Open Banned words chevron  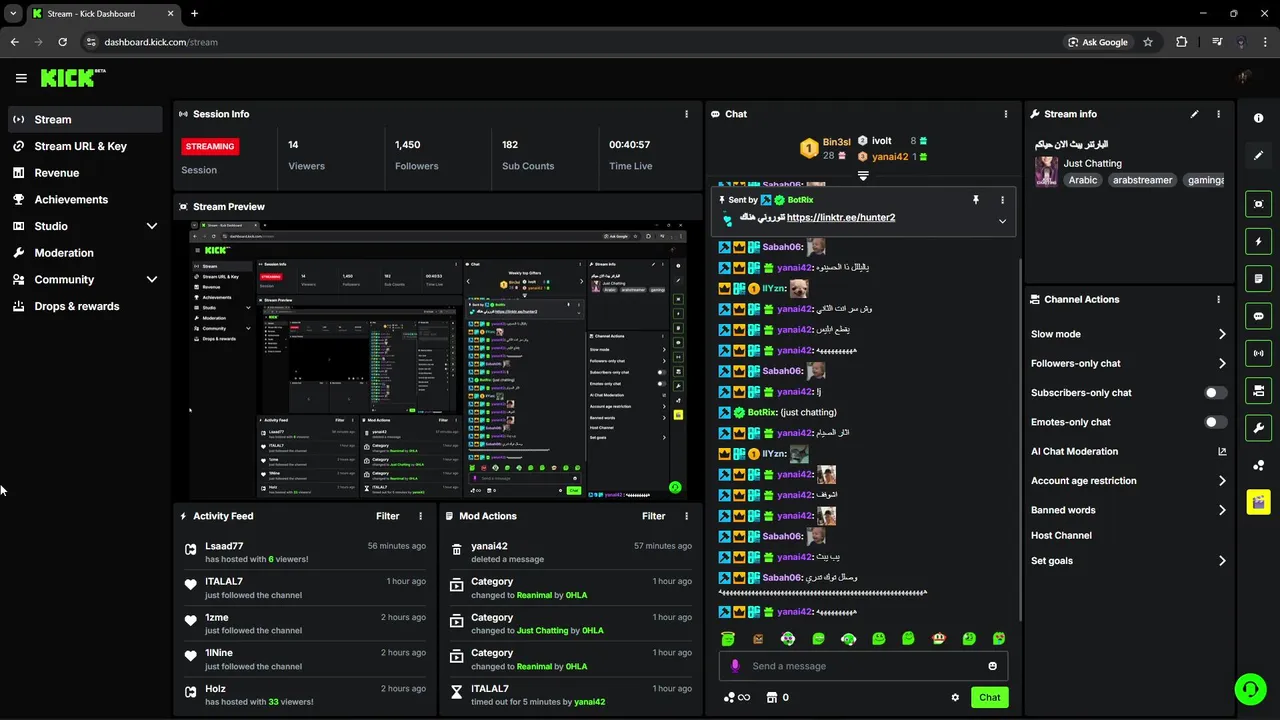point(1222,510)
